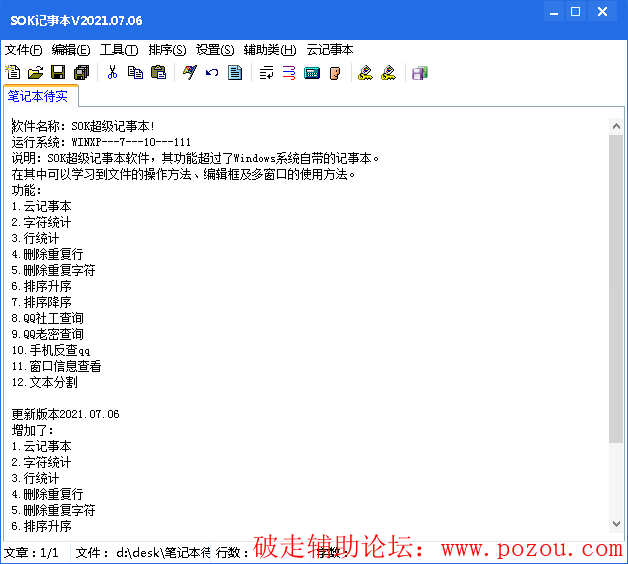Paste with the clipboard icon

159,73
